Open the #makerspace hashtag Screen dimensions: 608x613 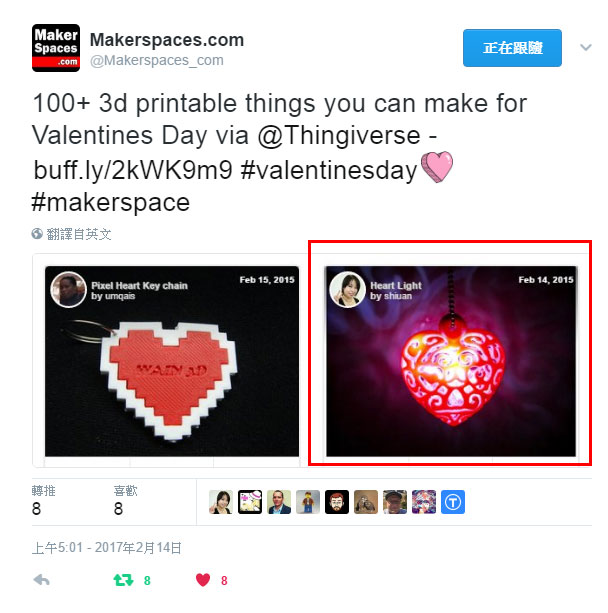(111, 203)
